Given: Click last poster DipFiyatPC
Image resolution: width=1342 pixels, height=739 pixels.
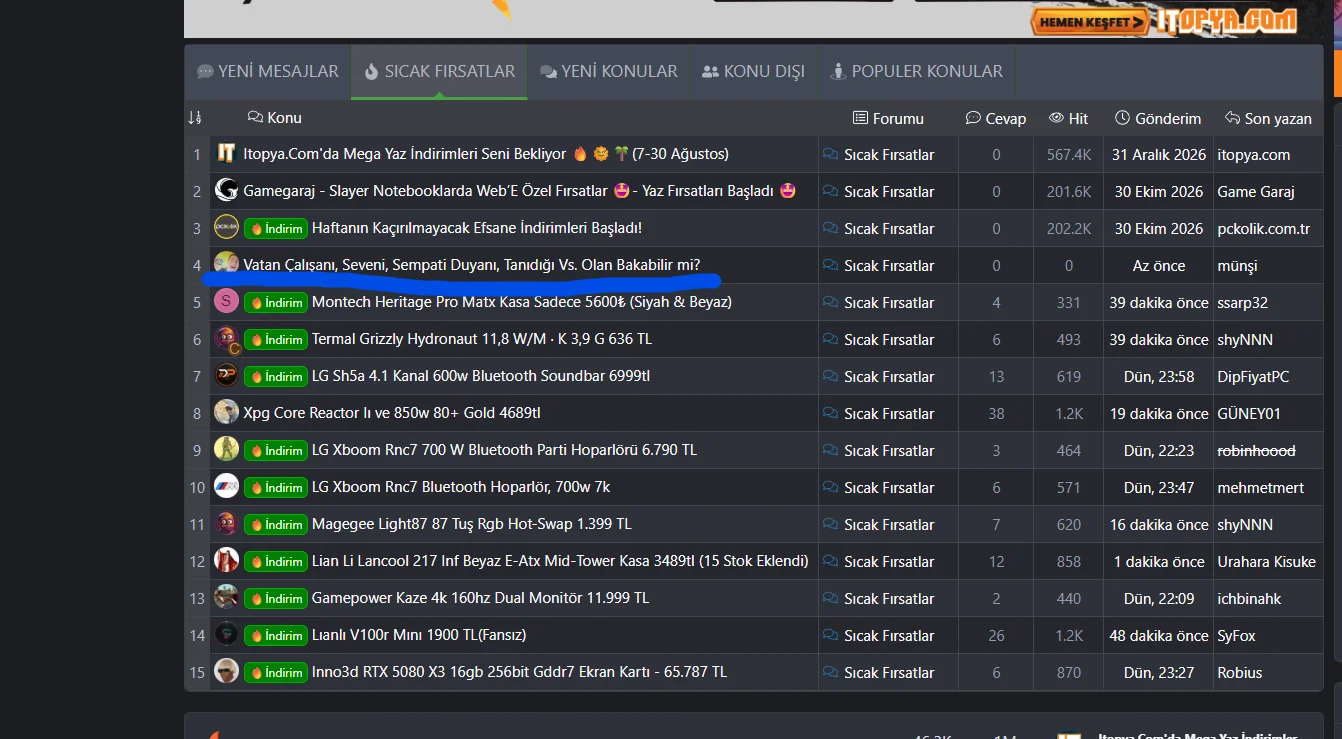Looking at the screenshot, I should click(1253, 377).
